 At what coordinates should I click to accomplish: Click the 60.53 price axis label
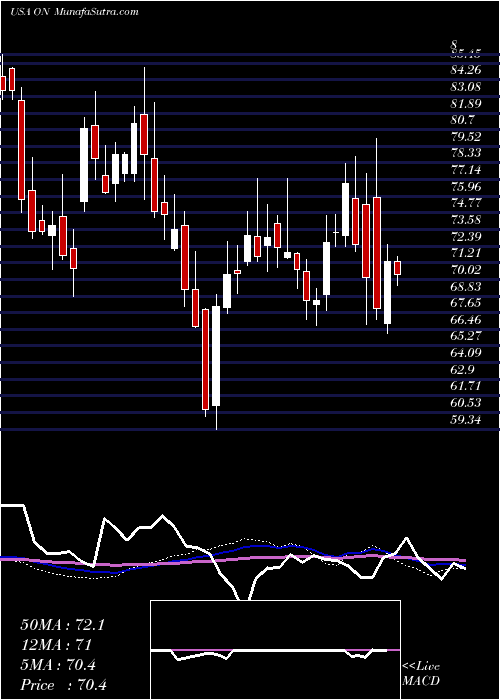(x=466, y=403)
